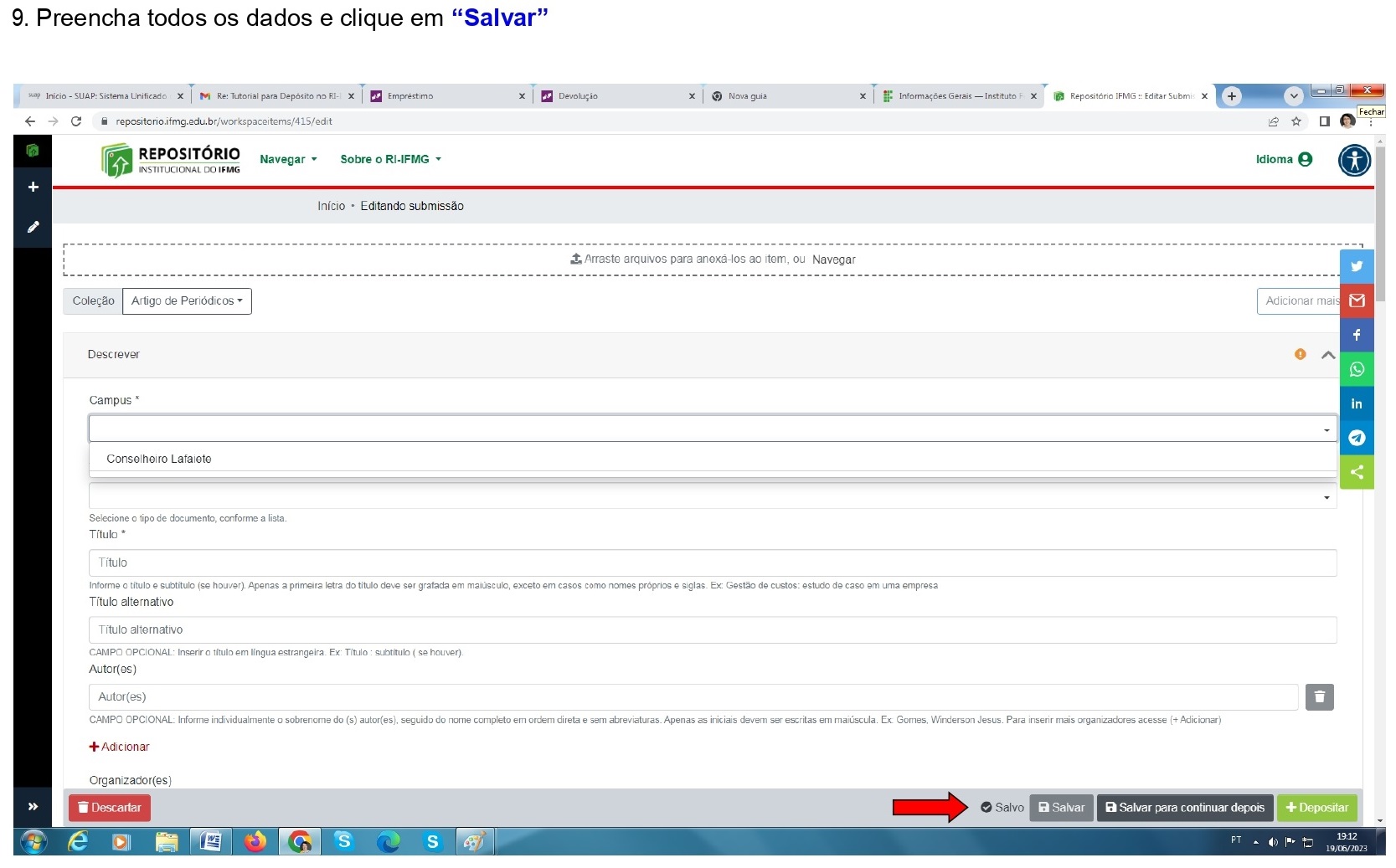The image size is (1396, 868).
Task: Open the Navegar menu
Action: (288, 159)
